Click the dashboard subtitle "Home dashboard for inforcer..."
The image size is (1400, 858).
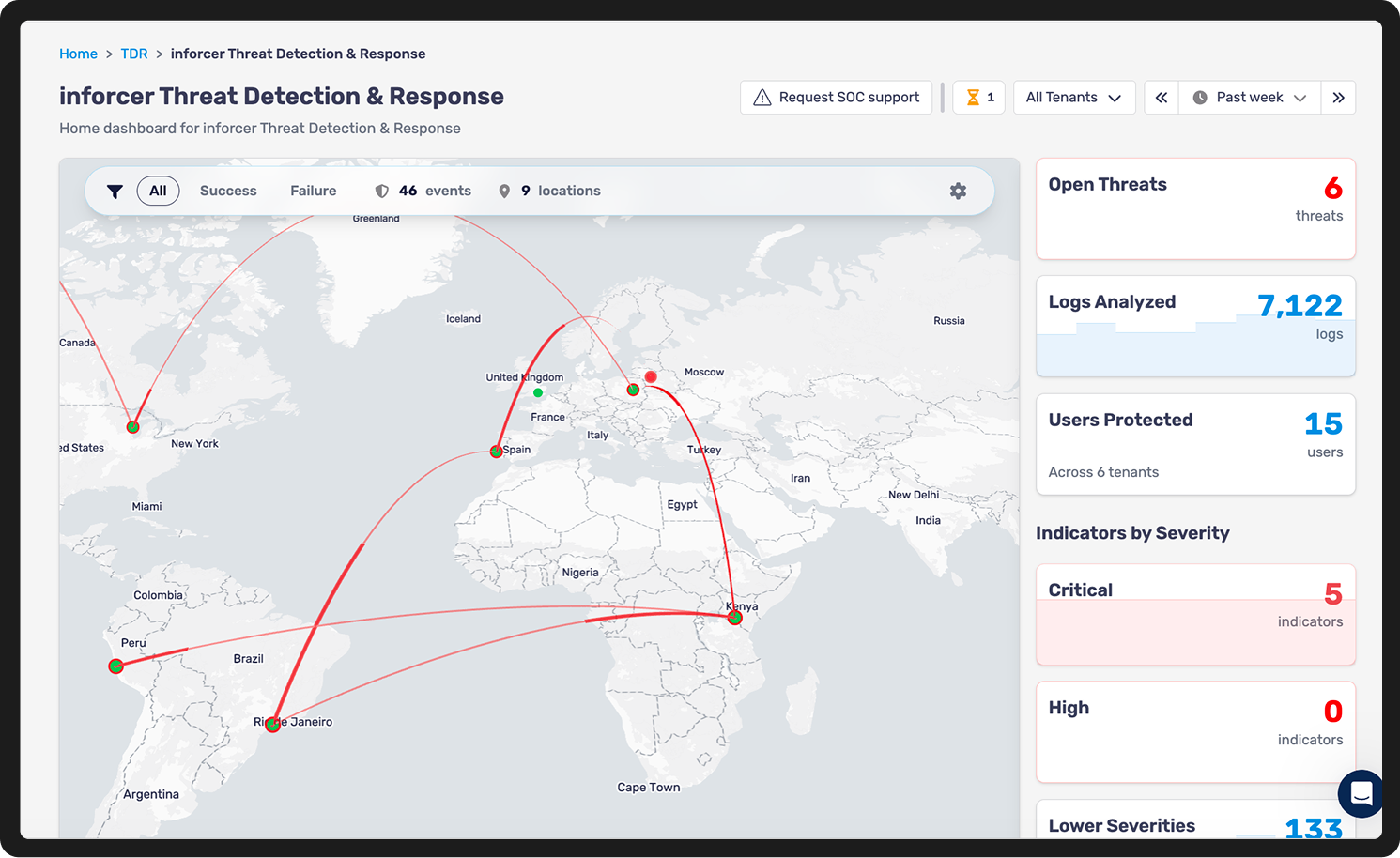[260, 128]
